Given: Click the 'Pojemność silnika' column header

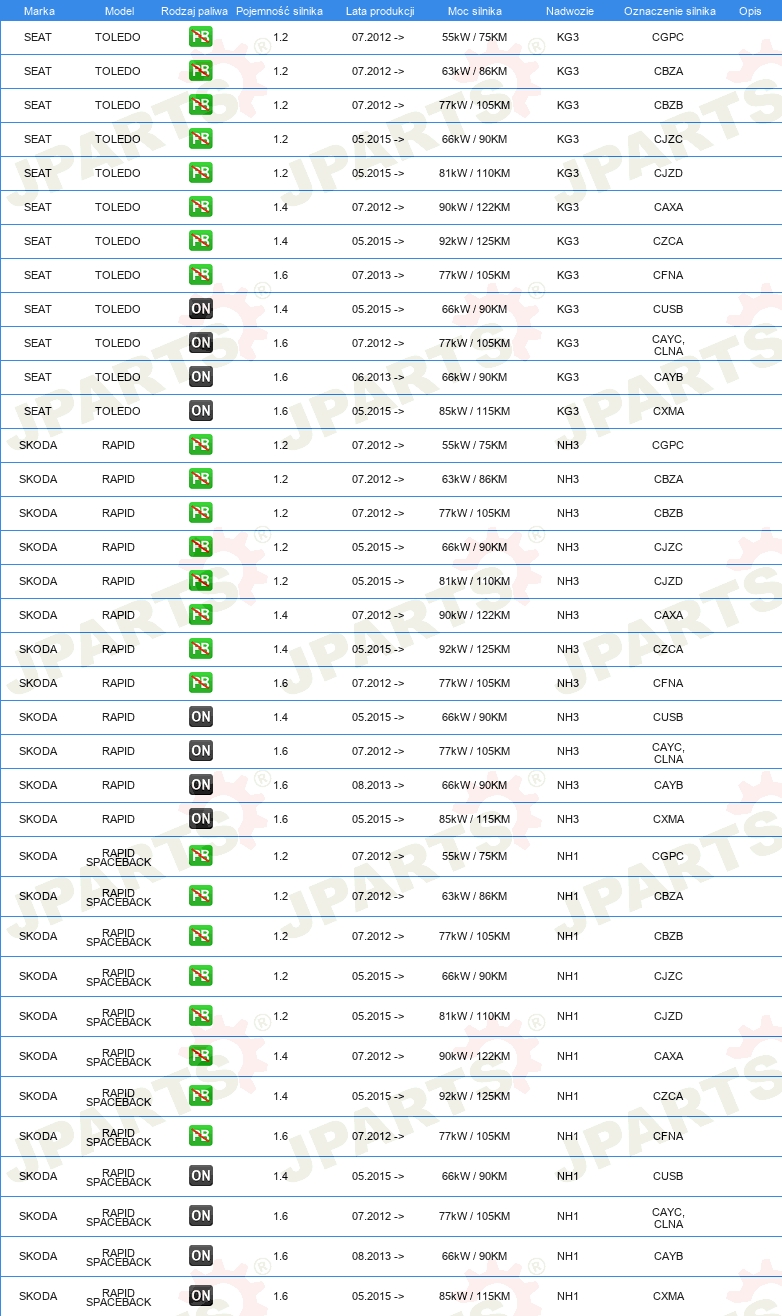Looking at the screenshot, I should point(280,11).
